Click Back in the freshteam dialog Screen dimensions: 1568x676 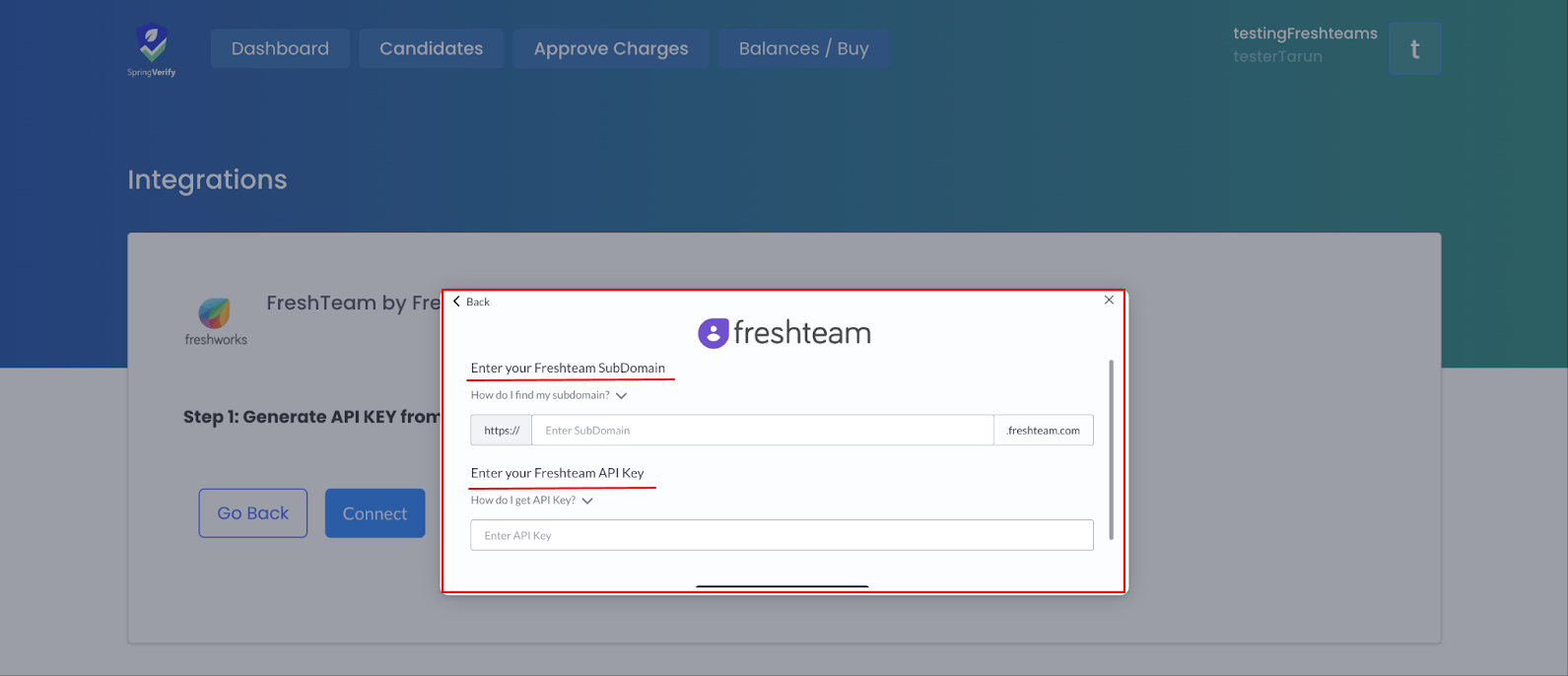[478, 302]
